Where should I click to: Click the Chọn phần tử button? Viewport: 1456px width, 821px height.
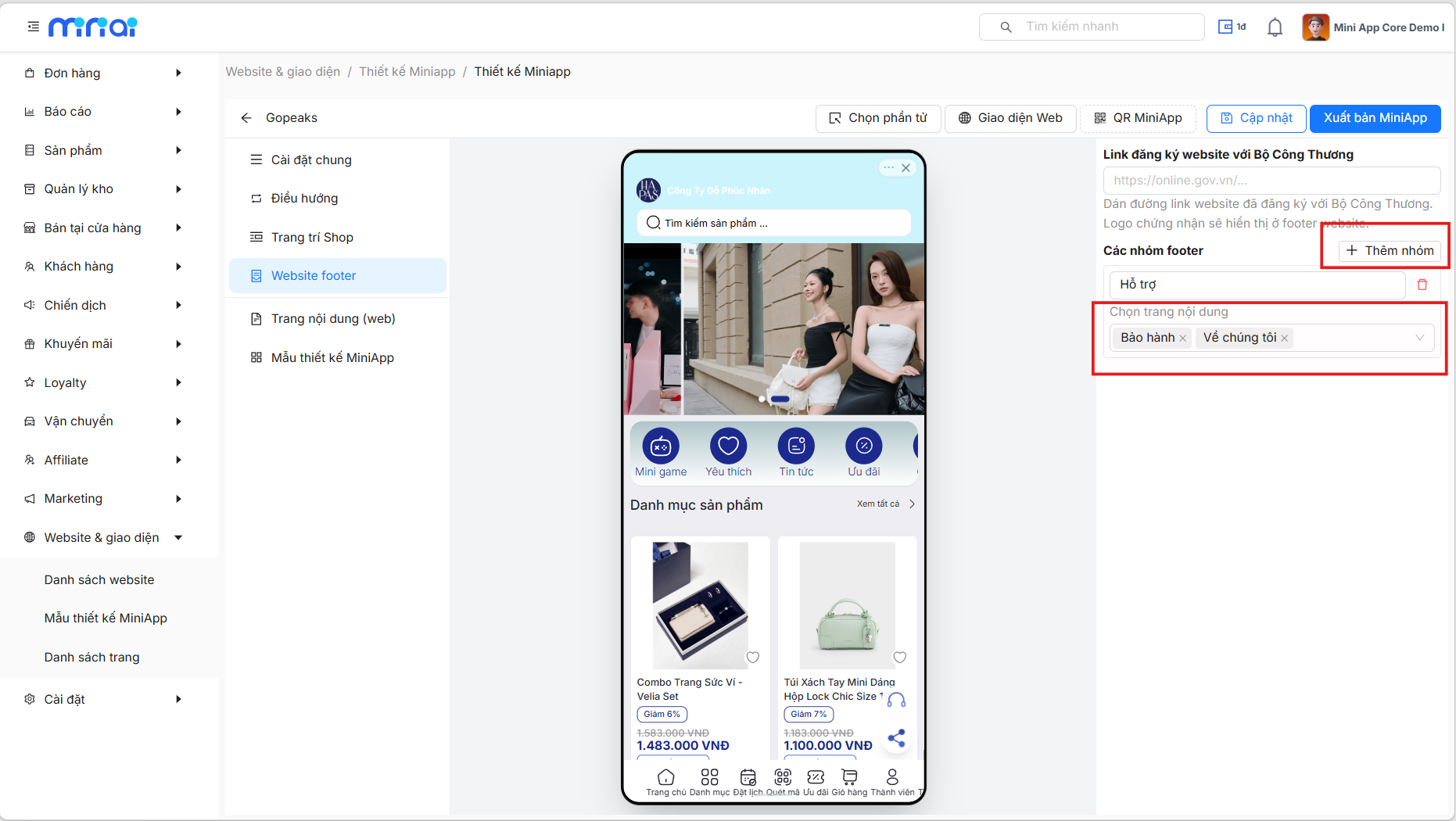pyautogui.click(x=878, y=118)
